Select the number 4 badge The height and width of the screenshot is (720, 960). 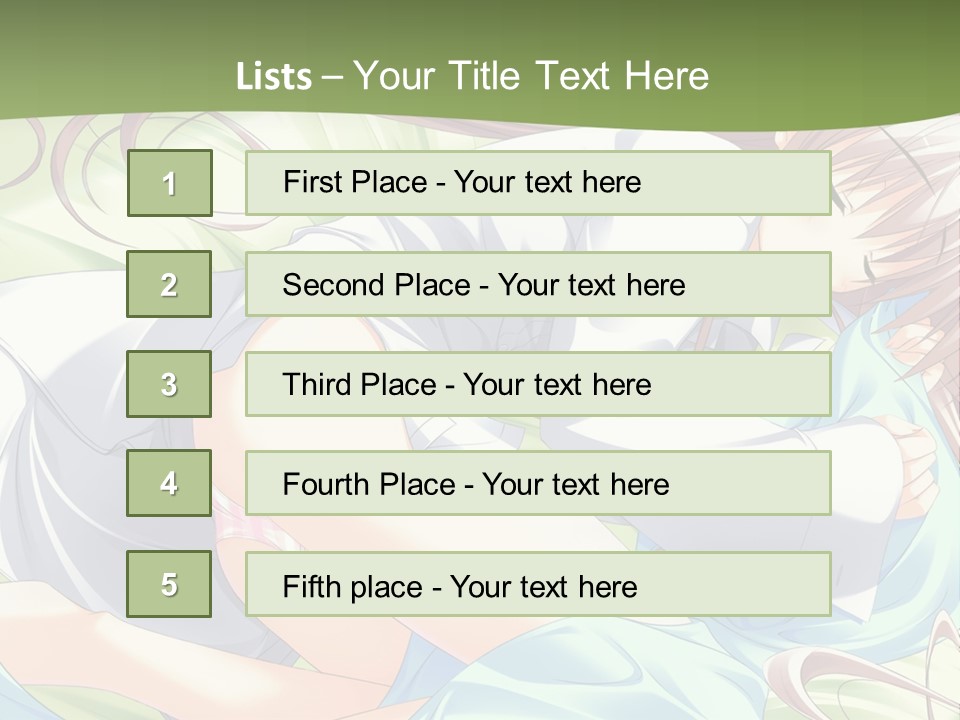pyautogui.click(x=169, y=483)
